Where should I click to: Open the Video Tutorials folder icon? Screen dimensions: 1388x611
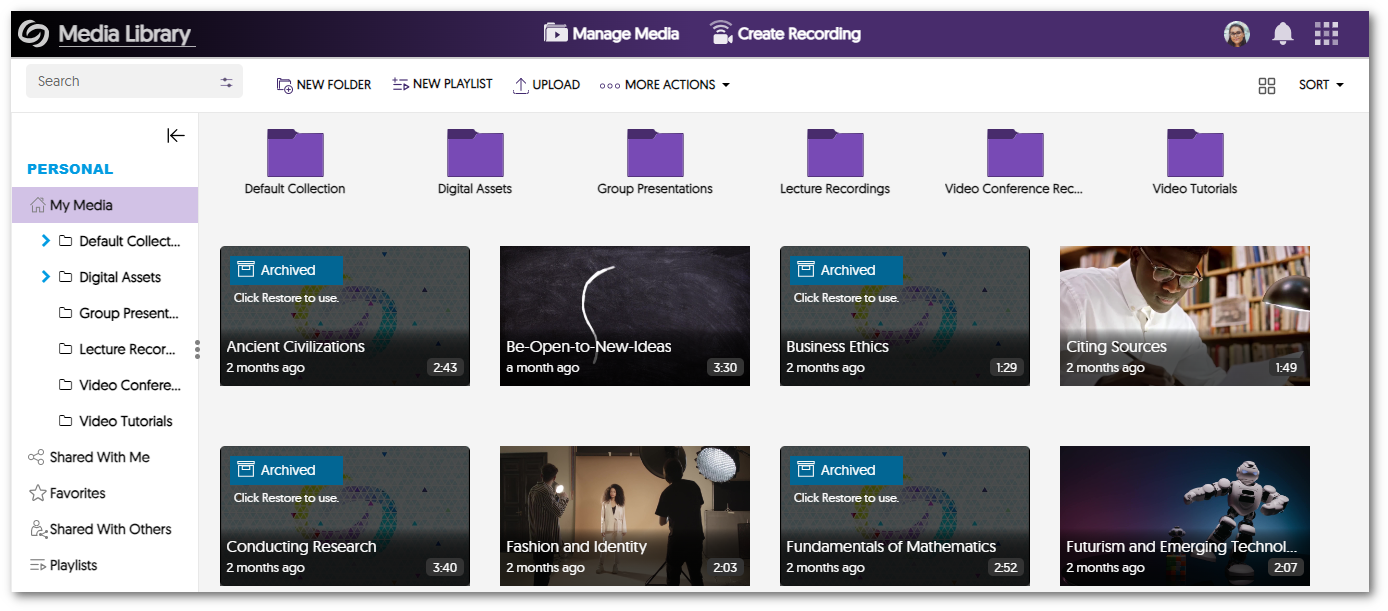[x=1195, y=154]
